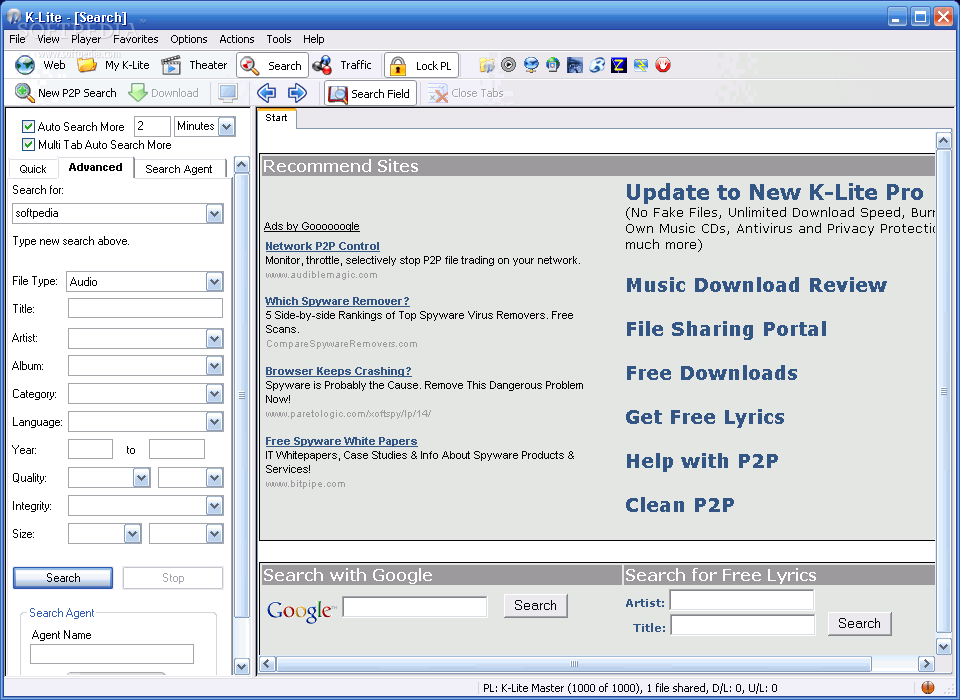Click the search panel scroll down arrow
The width and height of the screenshot is (960, 700).
(x=242, y=666)
